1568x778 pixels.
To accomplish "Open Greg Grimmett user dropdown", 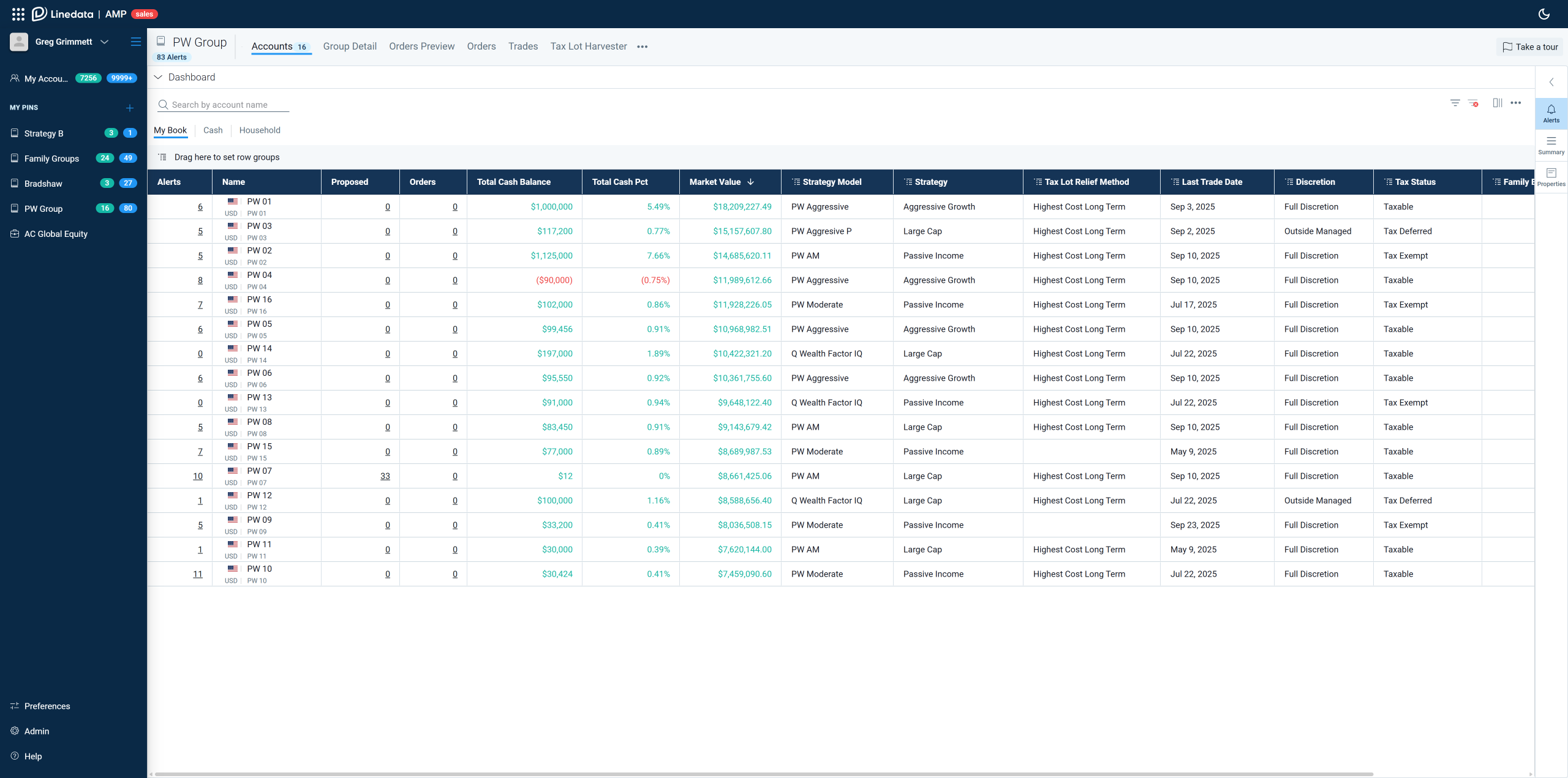I will click(x=104, y=42).
